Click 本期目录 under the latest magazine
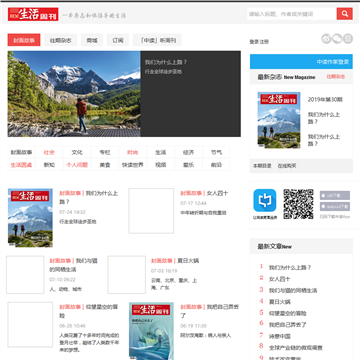This screenshot has width=360, height=360. (x=262, y=166)
